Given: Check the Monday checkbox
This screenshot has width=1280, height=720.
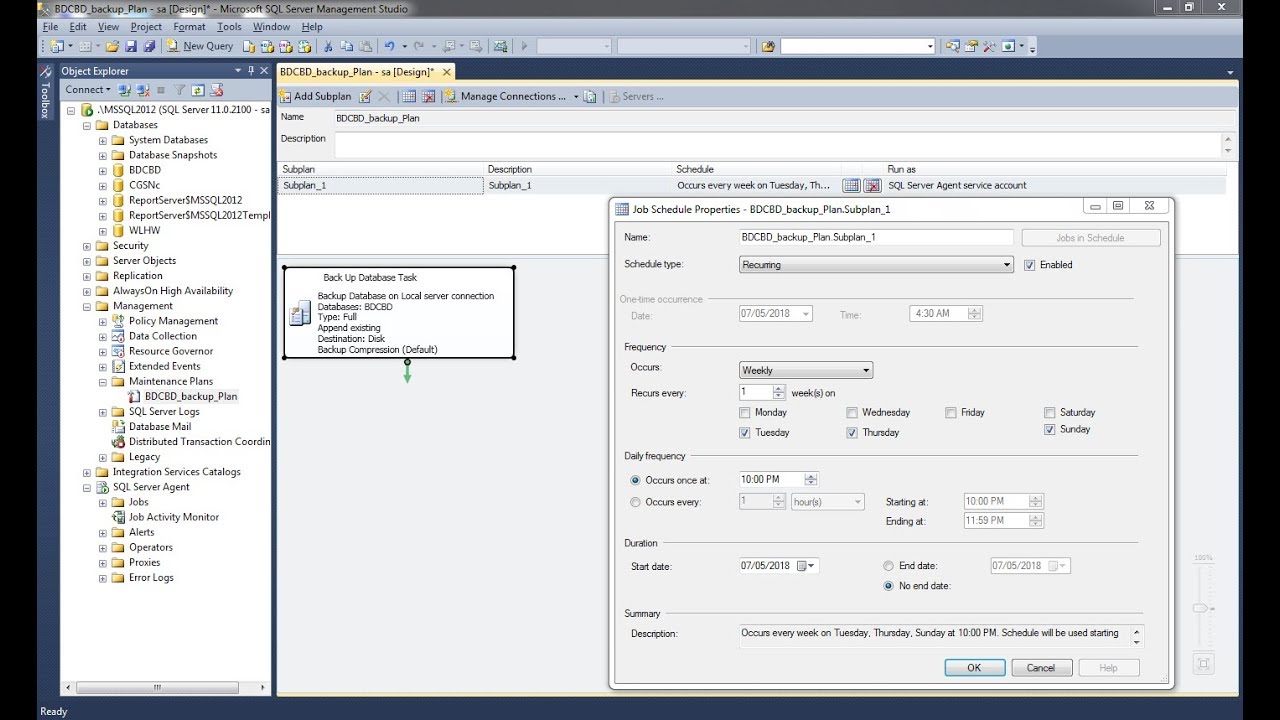Looking at the screenshot, I should click(x=744, y=412).
